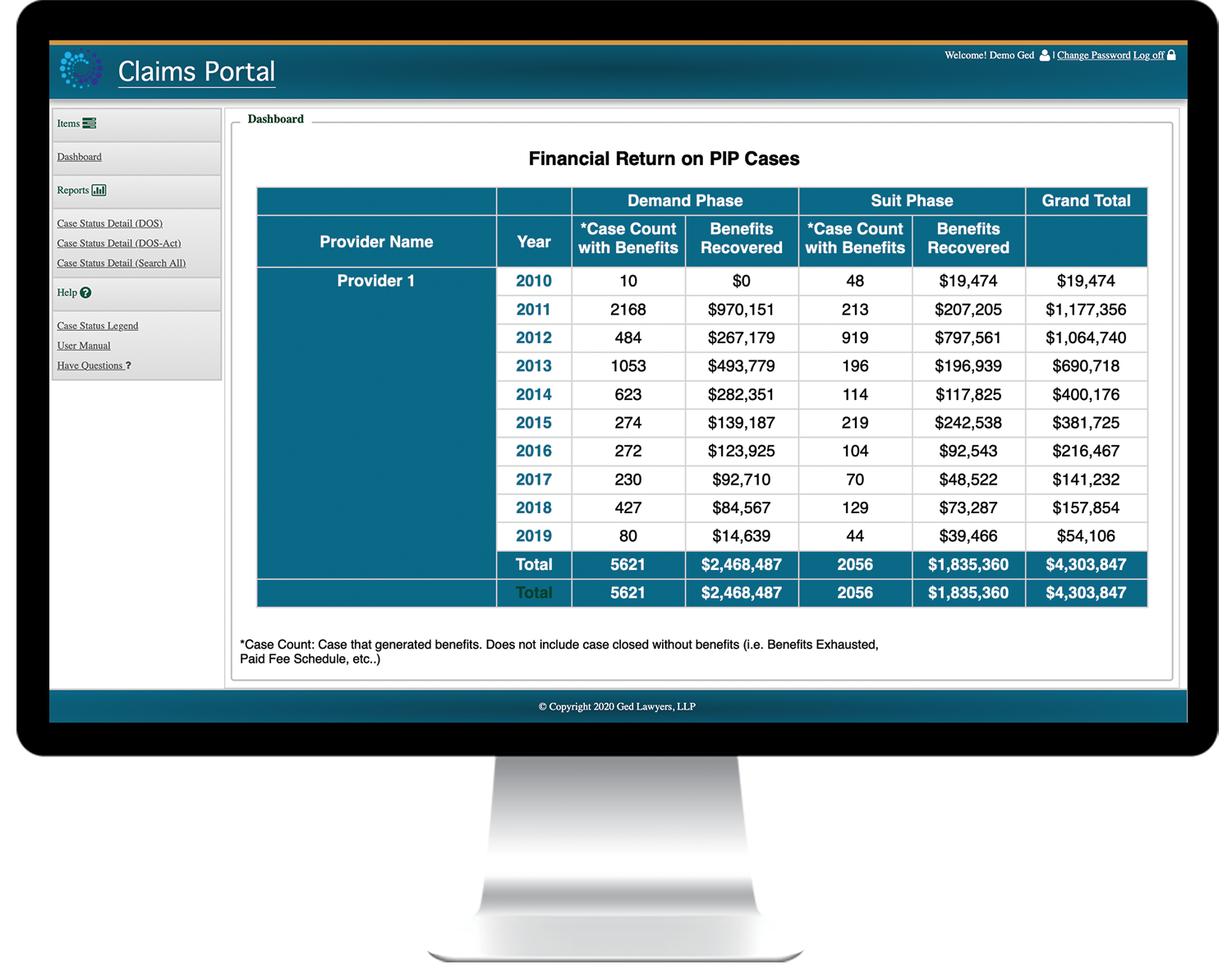Open the User Manual
This screenshot has width=1232, height=969.
[83, 345]
